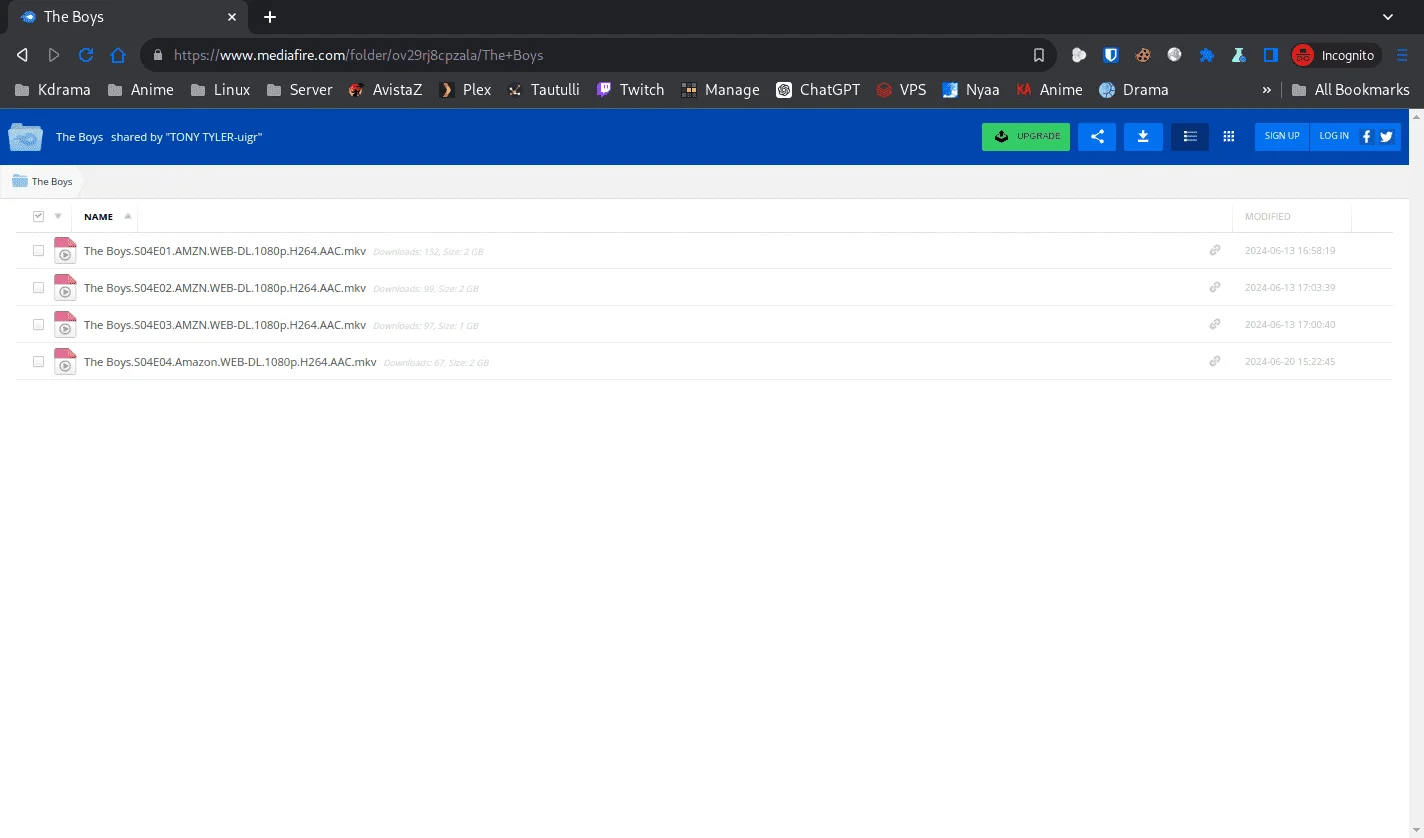Open the Plex bookmark
The image size is (1424, 838).
point(465,90)
